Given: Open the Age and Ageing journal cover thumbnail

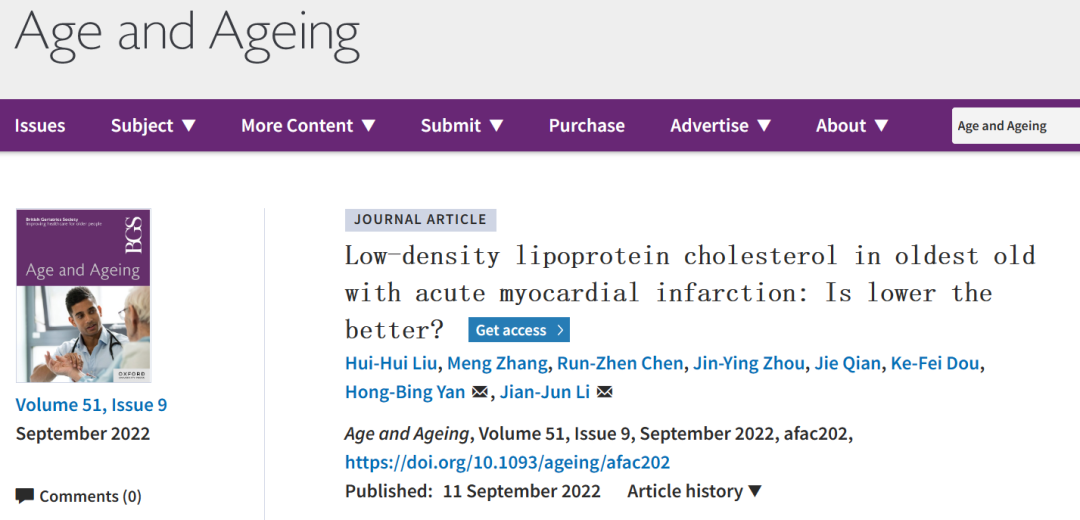Looking at the screenshot, I should (x=83, y=295).
